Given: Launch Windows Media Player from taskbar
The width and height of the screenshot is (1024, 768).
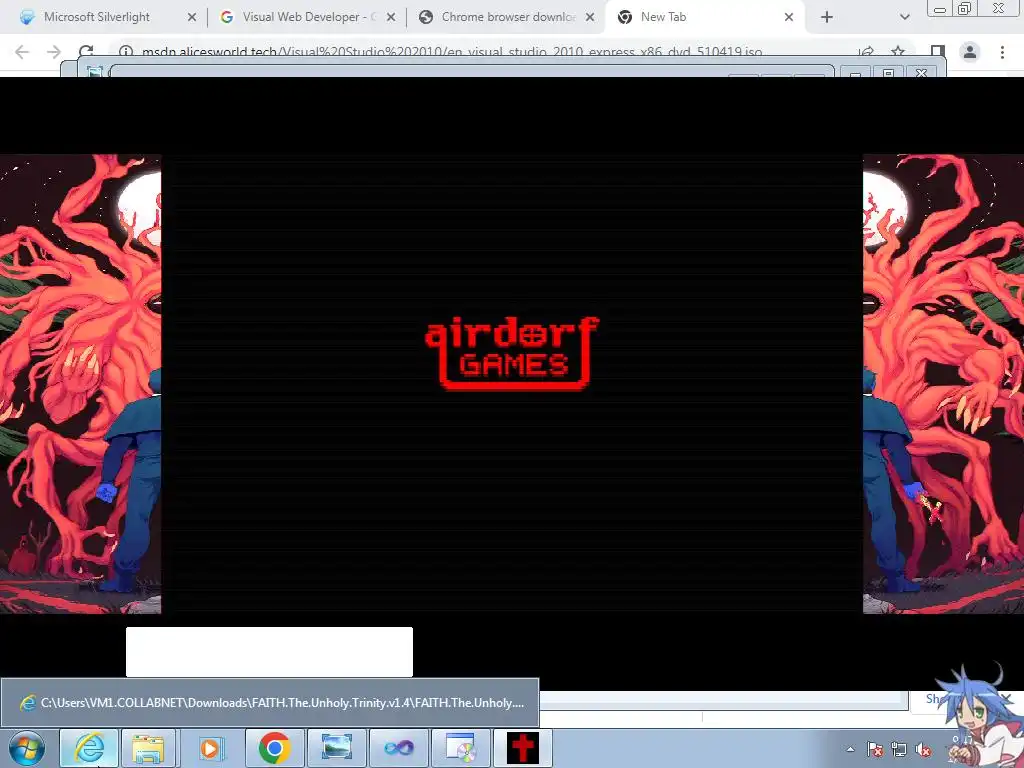Looking at the screenshot, I should 210,748.
